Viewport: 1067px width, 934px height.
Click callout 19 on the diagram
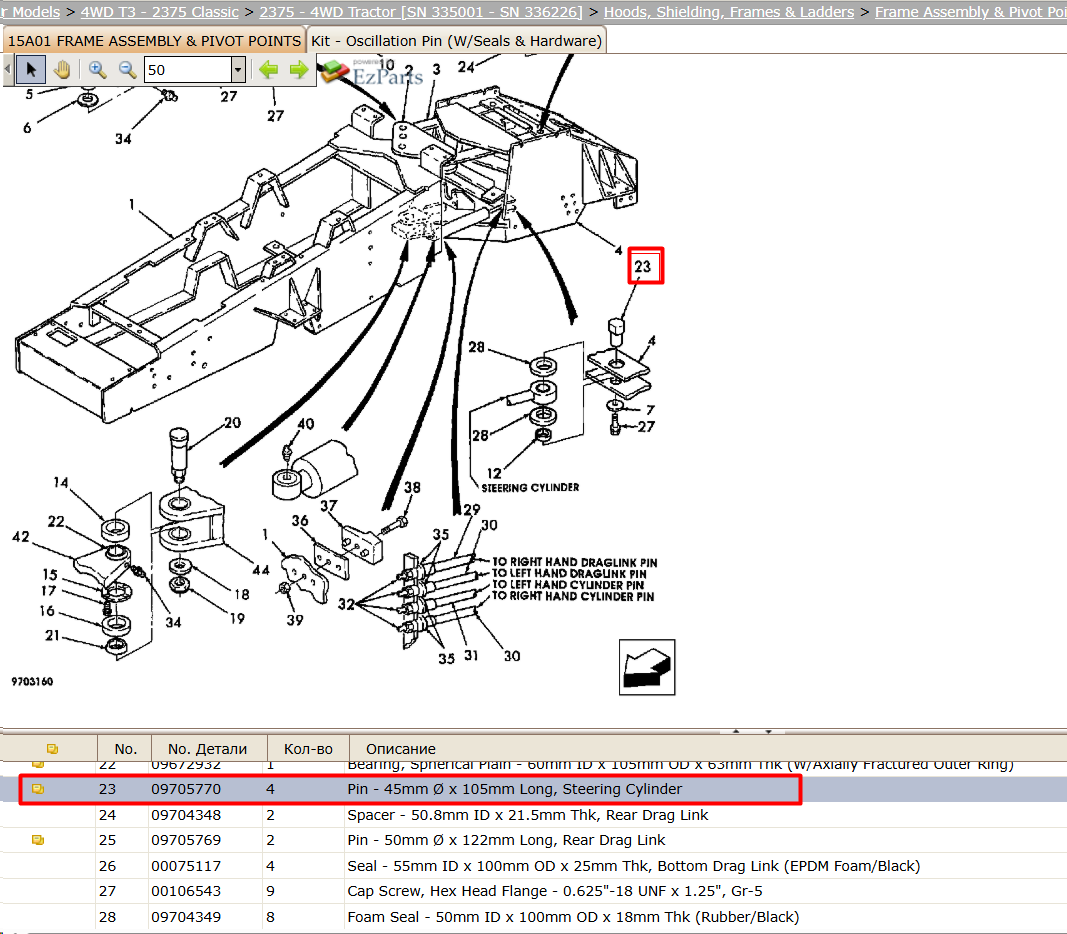click(237, 618)
